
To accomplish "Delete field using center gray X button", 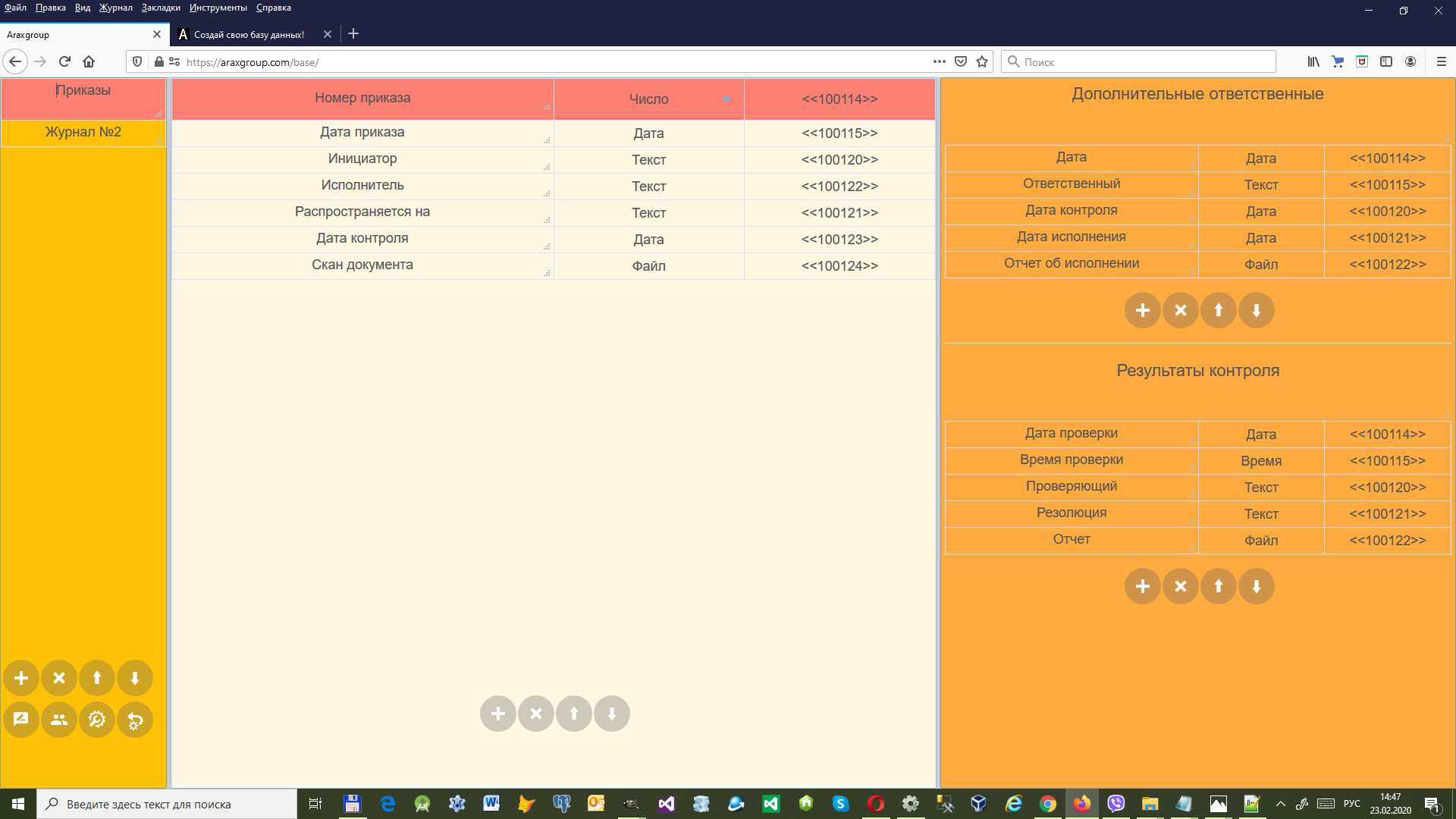I will click(536, 714).
